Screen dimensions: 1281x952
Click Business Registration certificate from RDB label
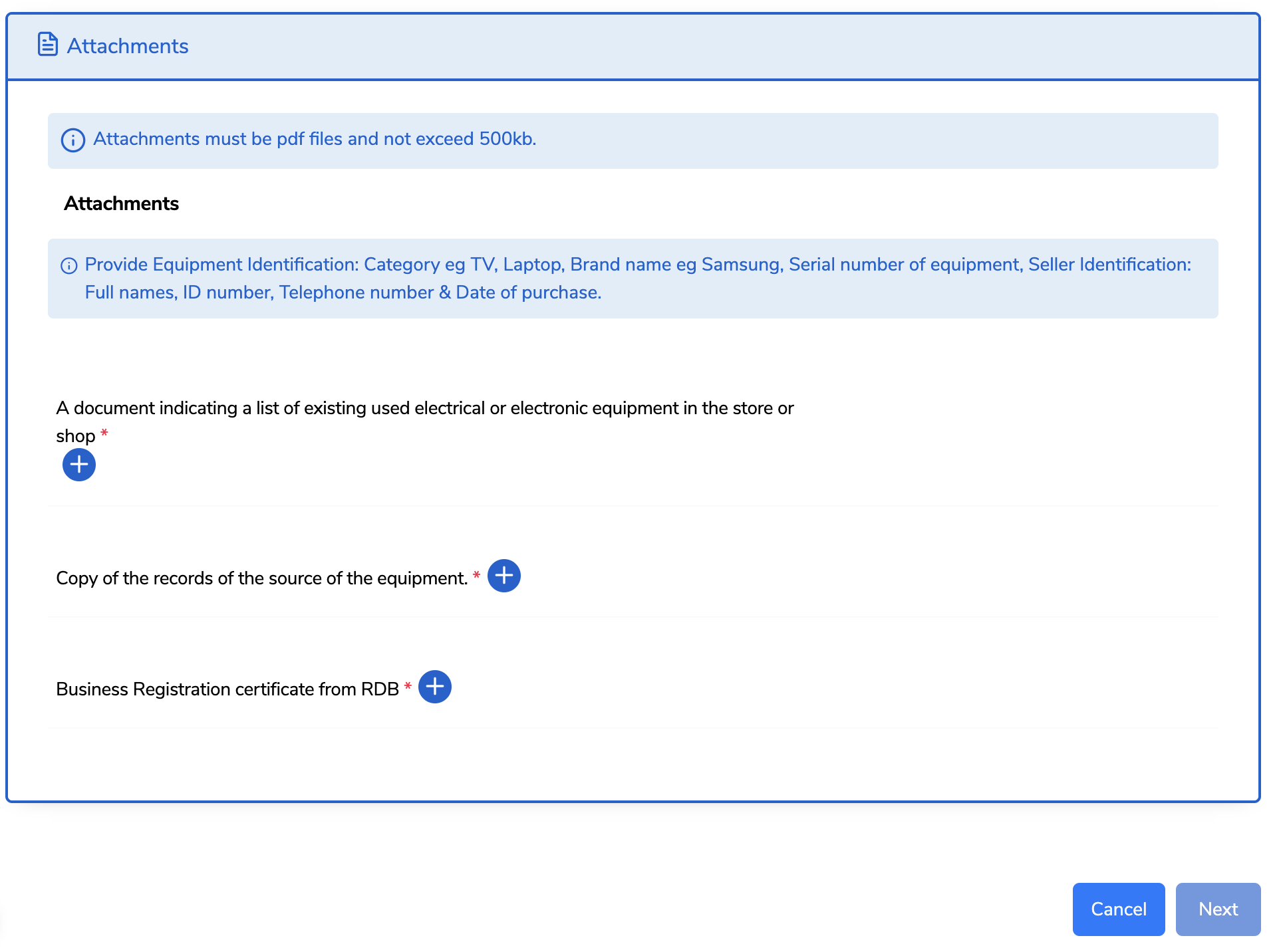tap(227, 689)
